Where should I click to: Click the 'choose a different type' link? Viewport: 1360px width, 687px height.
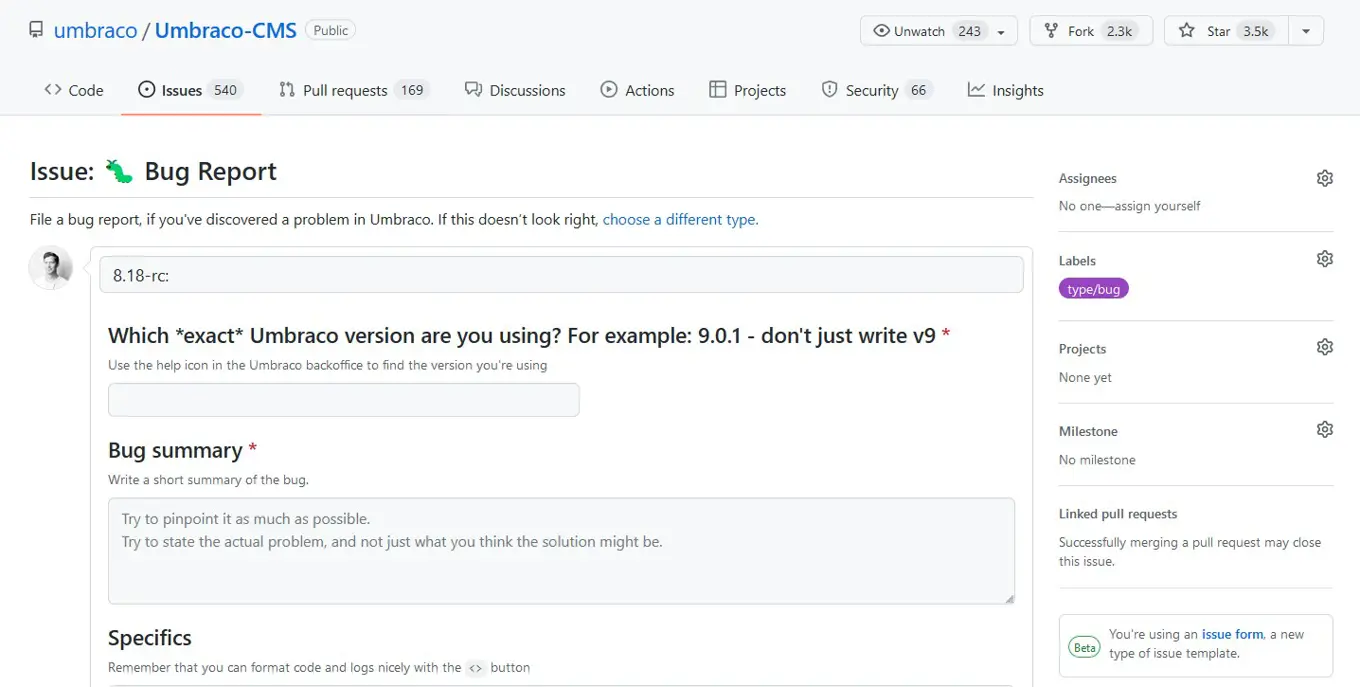[x=680, y=219]
